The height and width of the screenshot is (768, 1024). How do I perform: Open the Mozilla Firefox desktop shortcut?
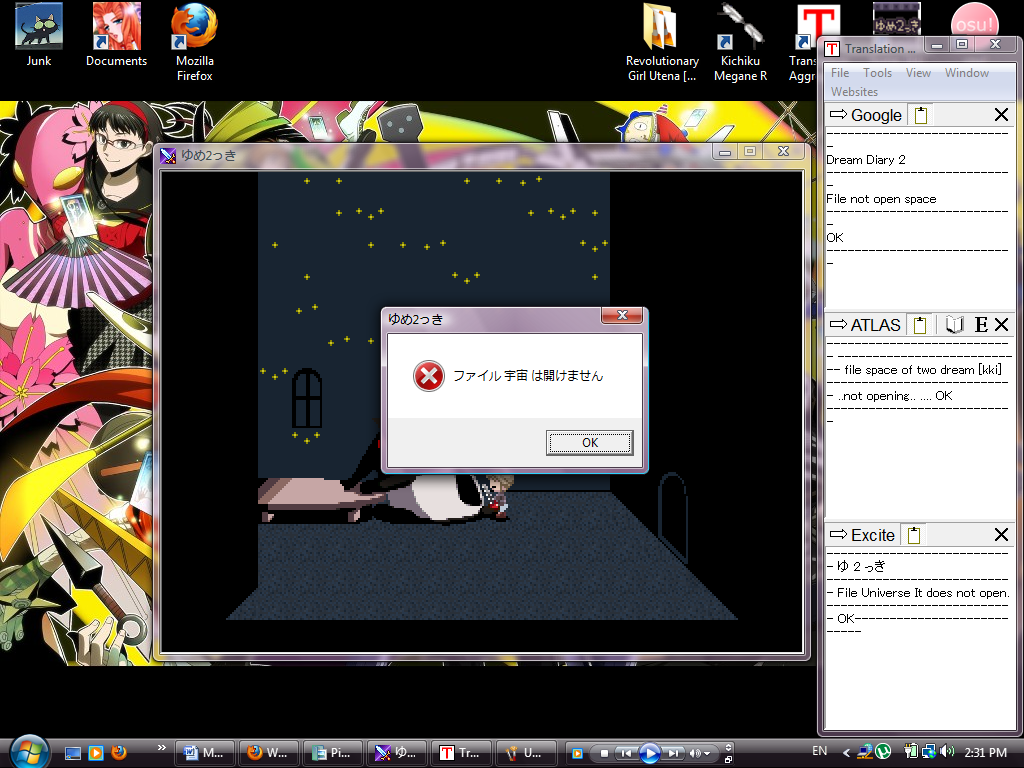coord(195,42)
